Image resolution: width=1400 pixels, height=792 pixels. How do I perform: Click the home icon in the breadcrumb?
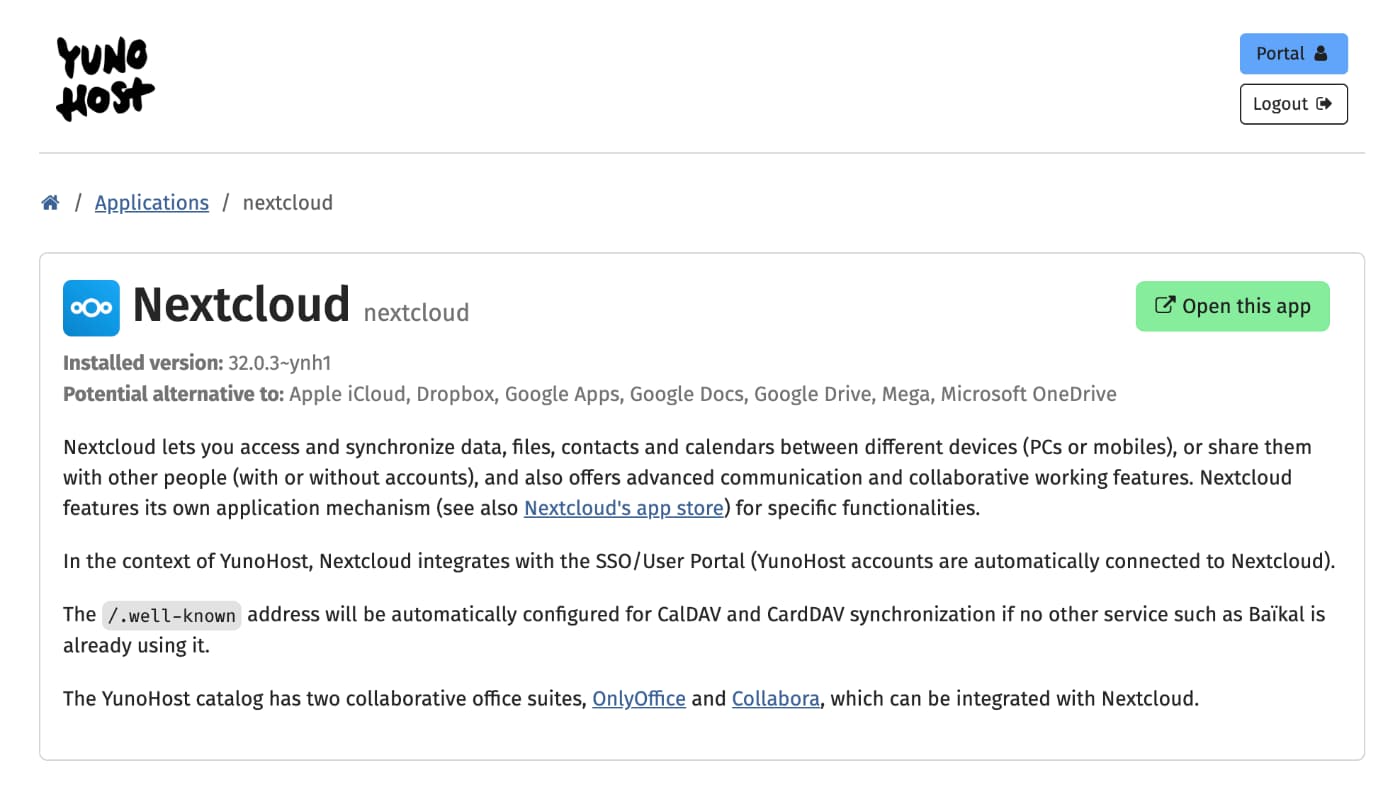tap(50, 201)
